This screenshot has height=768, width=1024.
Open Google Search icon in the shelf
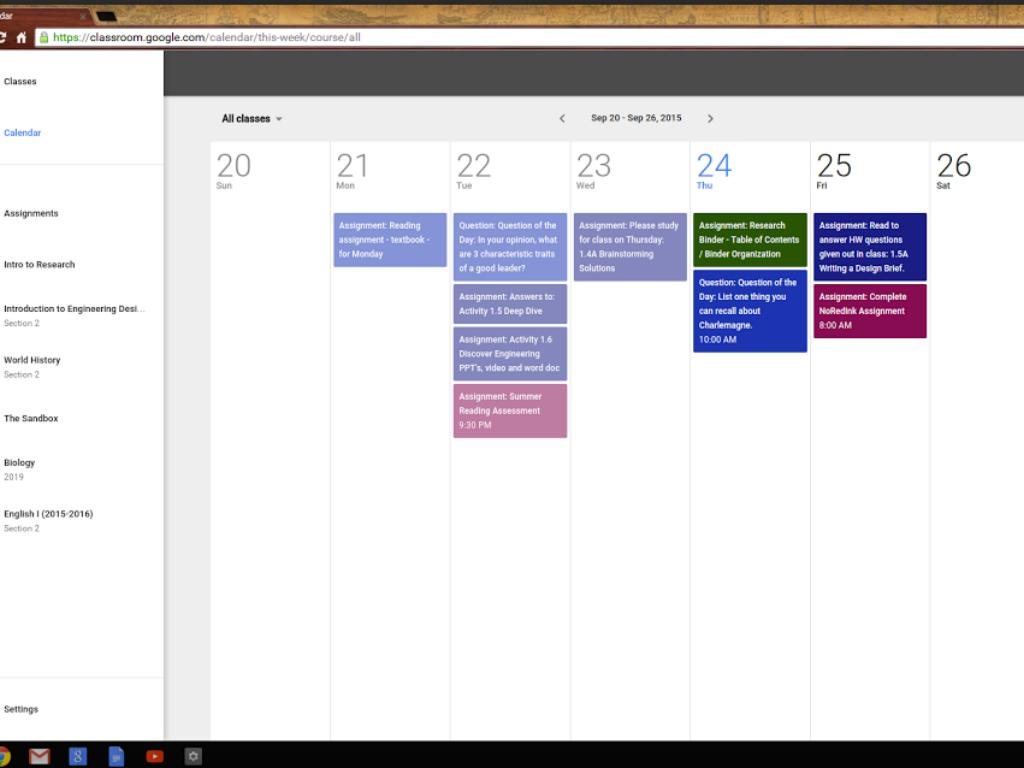[78, 756]
